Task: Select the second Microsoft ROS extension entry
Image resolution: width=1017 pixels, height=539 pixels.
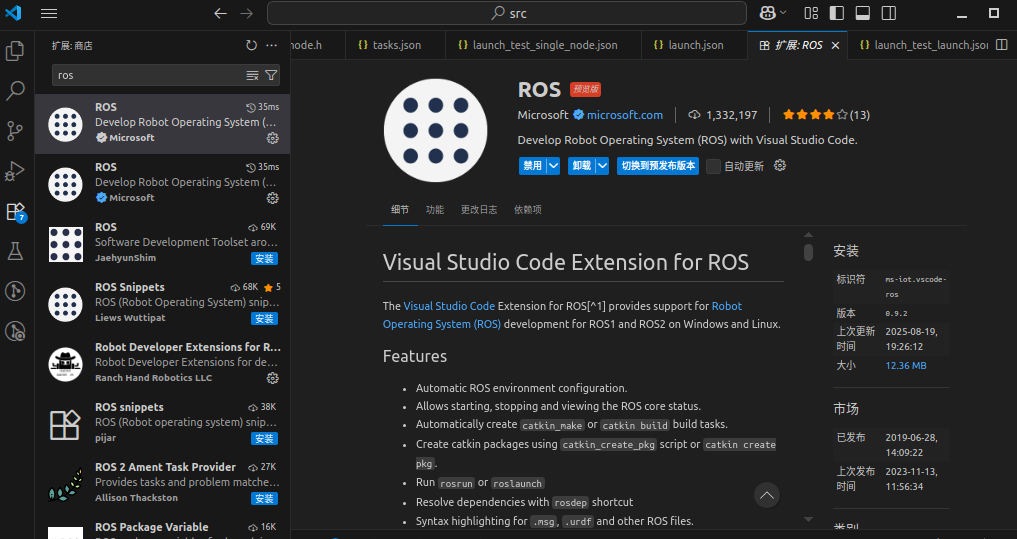Action: (162, 184)
